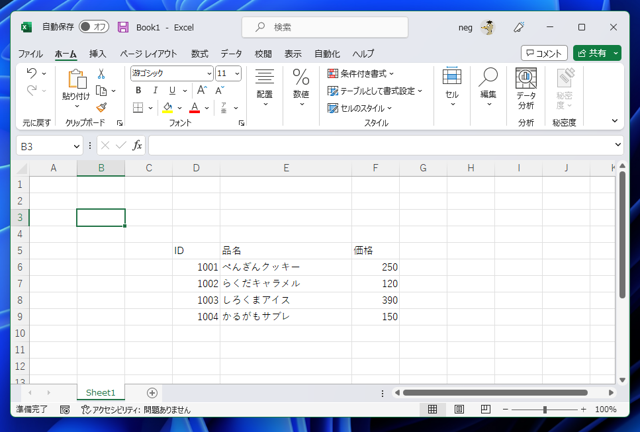Viewport: 640px width, 432px height.
Task: Click cell containing ぺんぎんクッキー
Action: (x=286, y=267)
